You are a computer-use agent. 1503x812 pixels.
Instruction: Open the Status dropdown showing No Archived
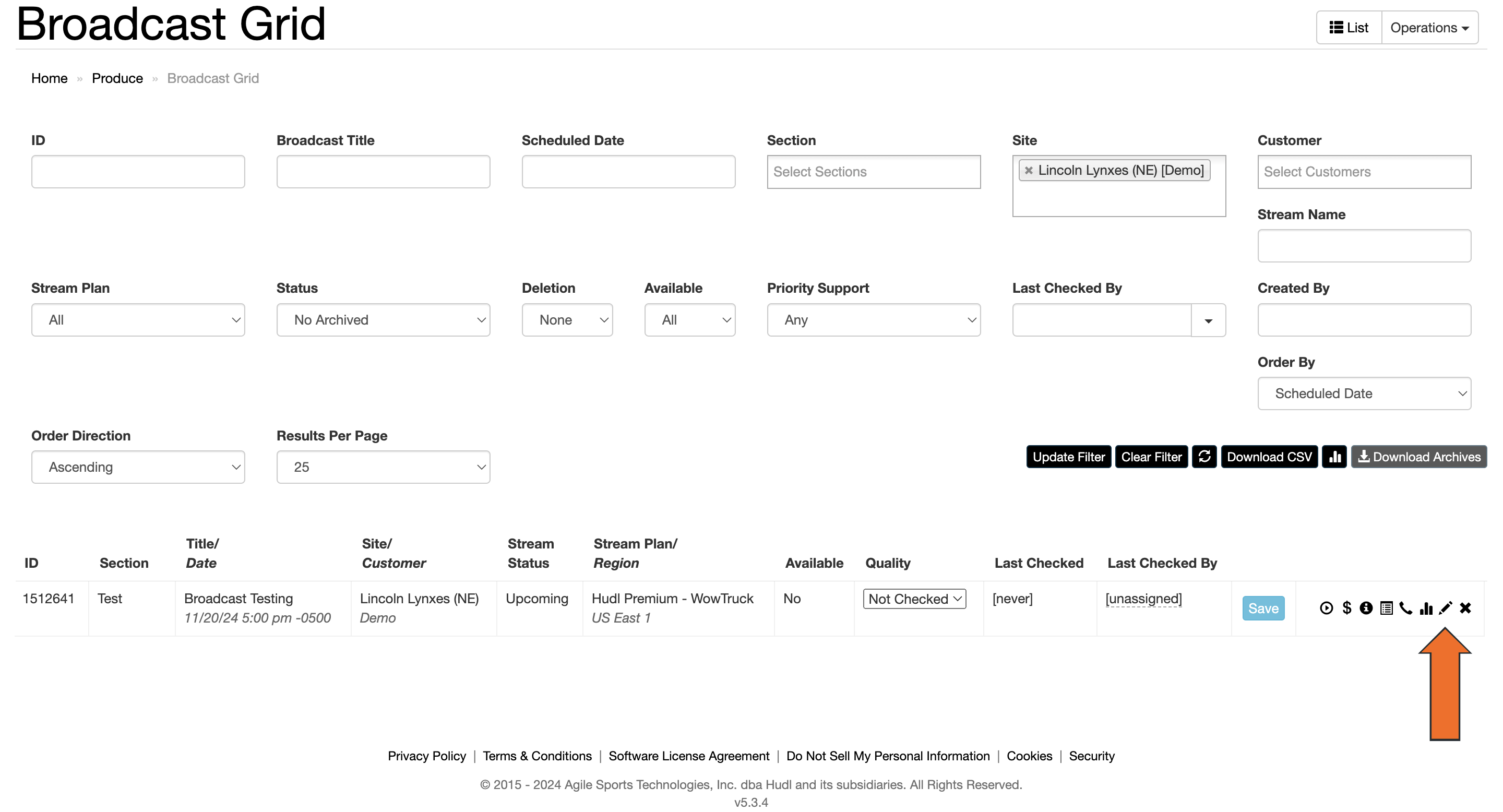click(384, 320)
